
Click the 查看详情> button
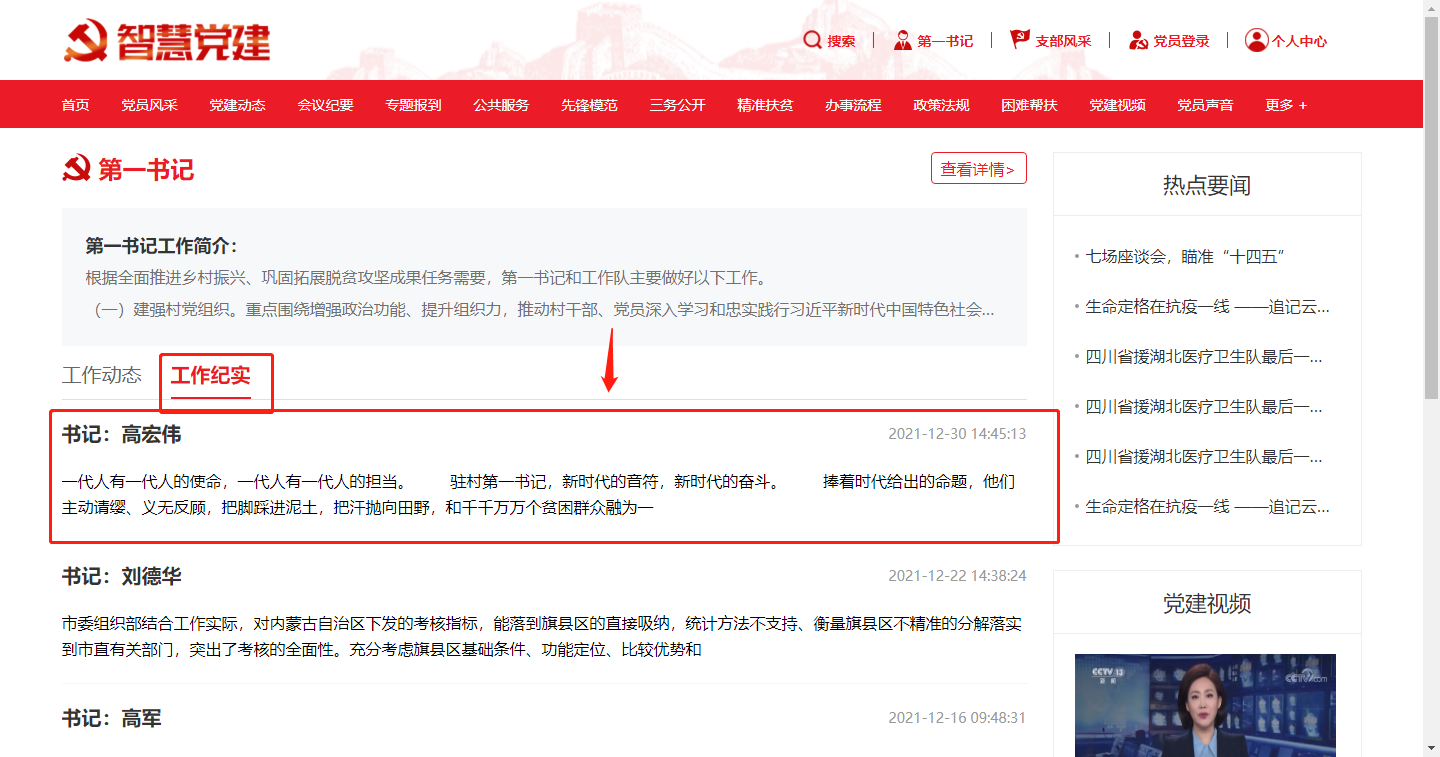(978, 169)
